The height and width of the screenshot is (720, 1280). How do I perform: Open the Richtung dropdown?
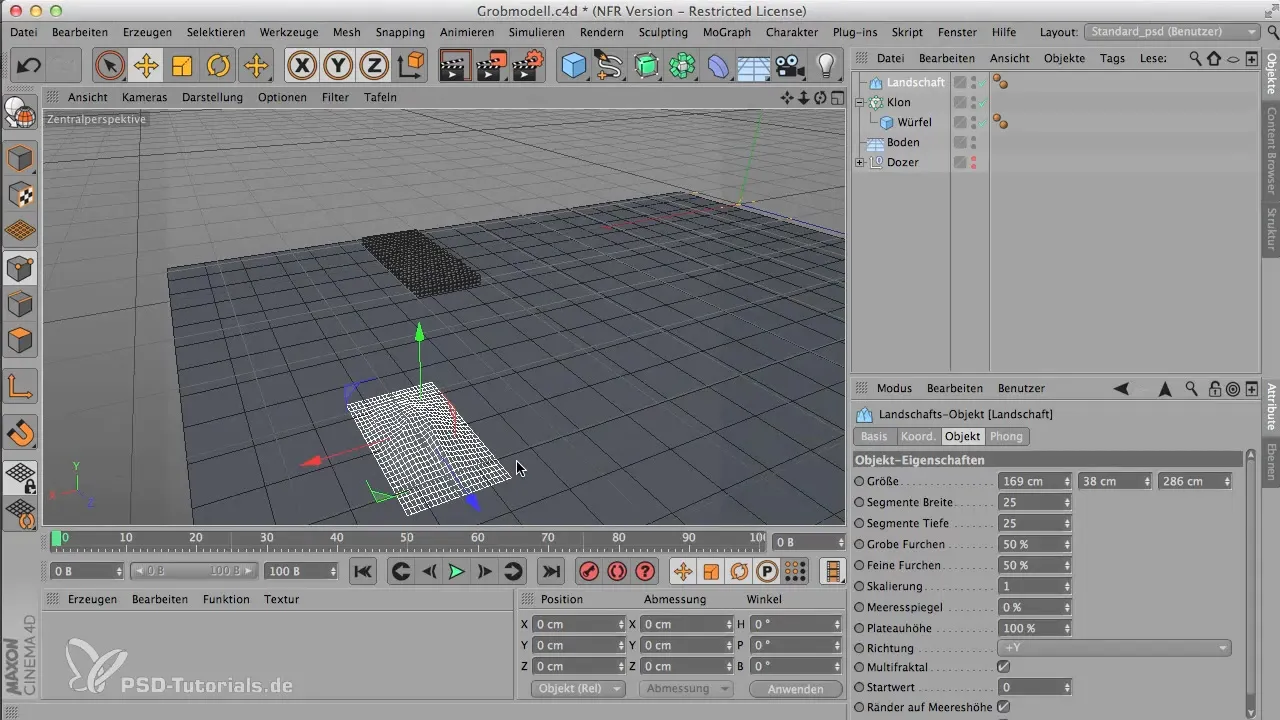pos(1116,648)
